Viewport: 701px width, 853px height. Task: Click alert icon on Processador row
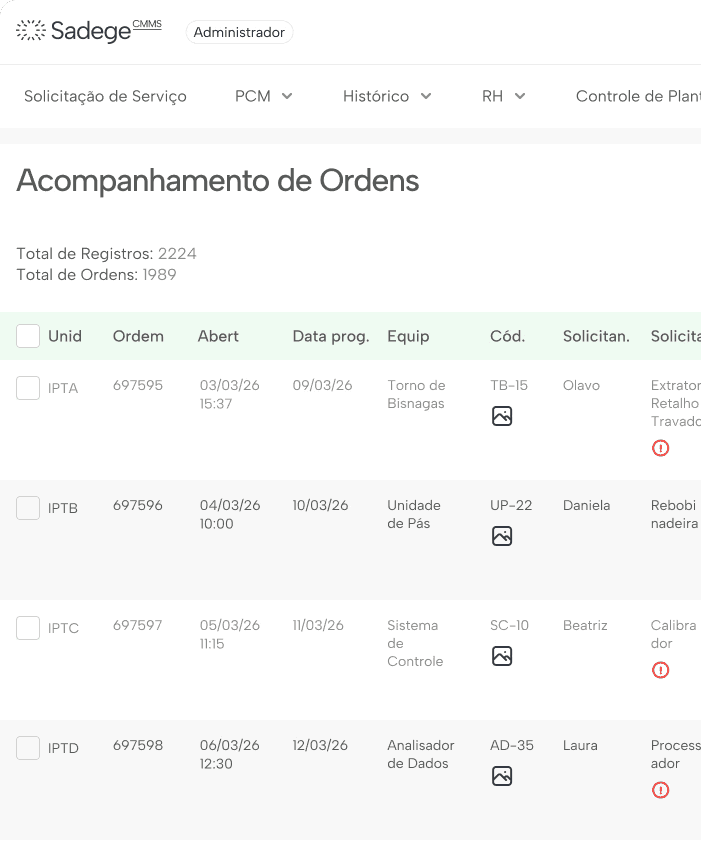click(660, 790)
